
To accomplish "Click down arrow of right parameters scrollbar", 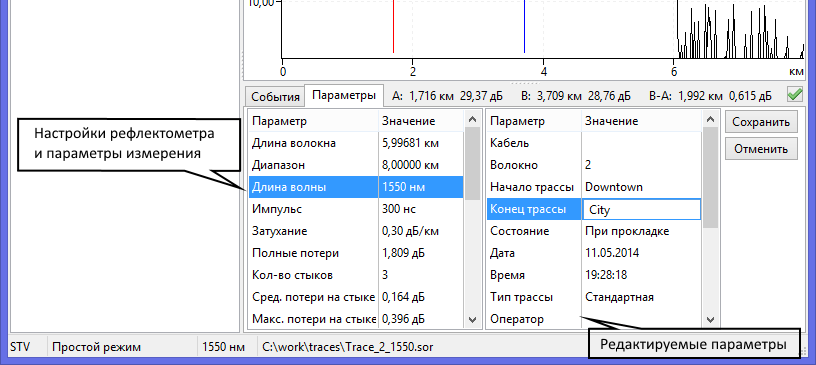I will click(710, 319).
